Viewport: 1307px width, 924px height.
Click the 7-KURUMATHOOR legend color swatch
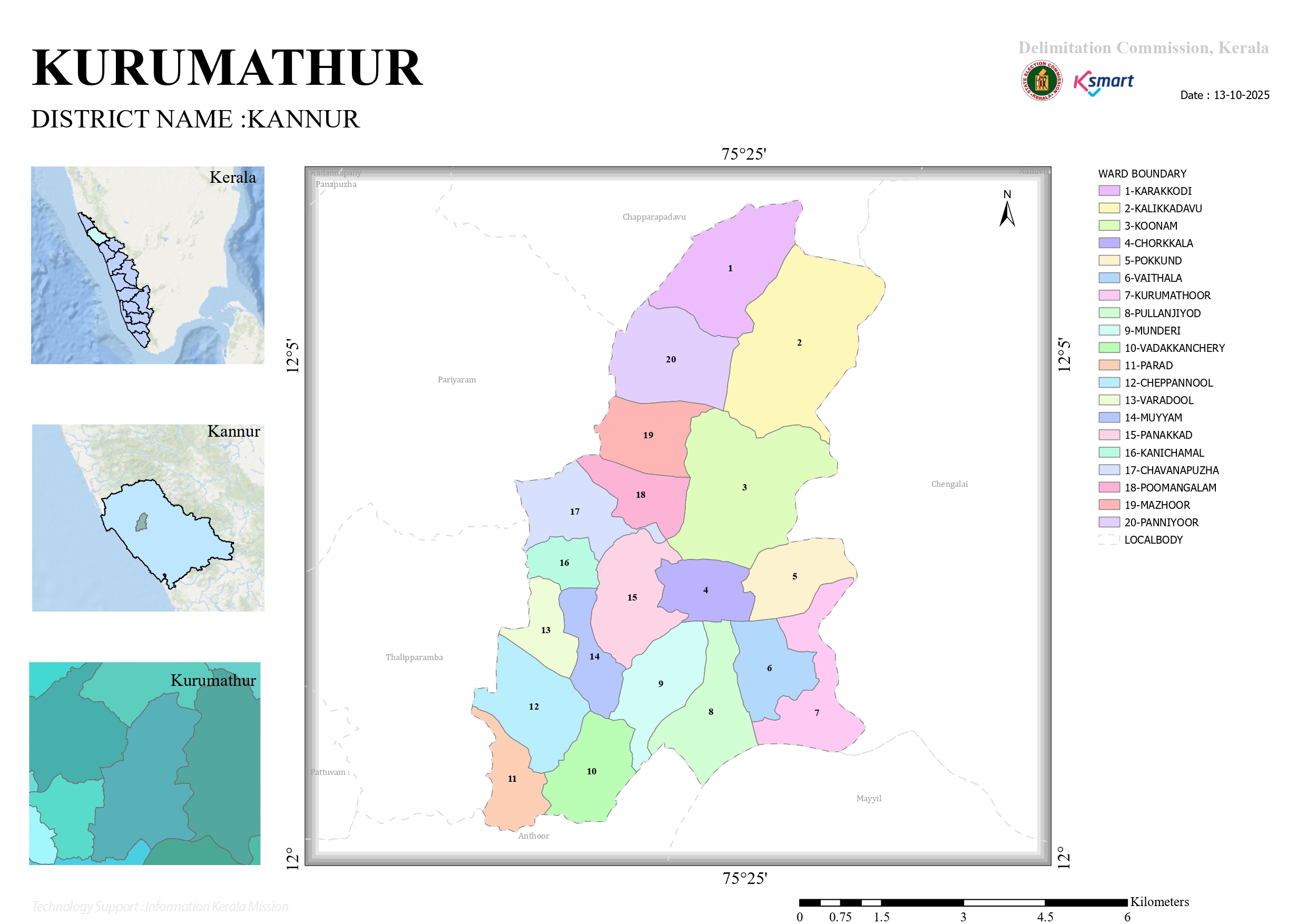pyautogui.click(x=1109, y=296)
